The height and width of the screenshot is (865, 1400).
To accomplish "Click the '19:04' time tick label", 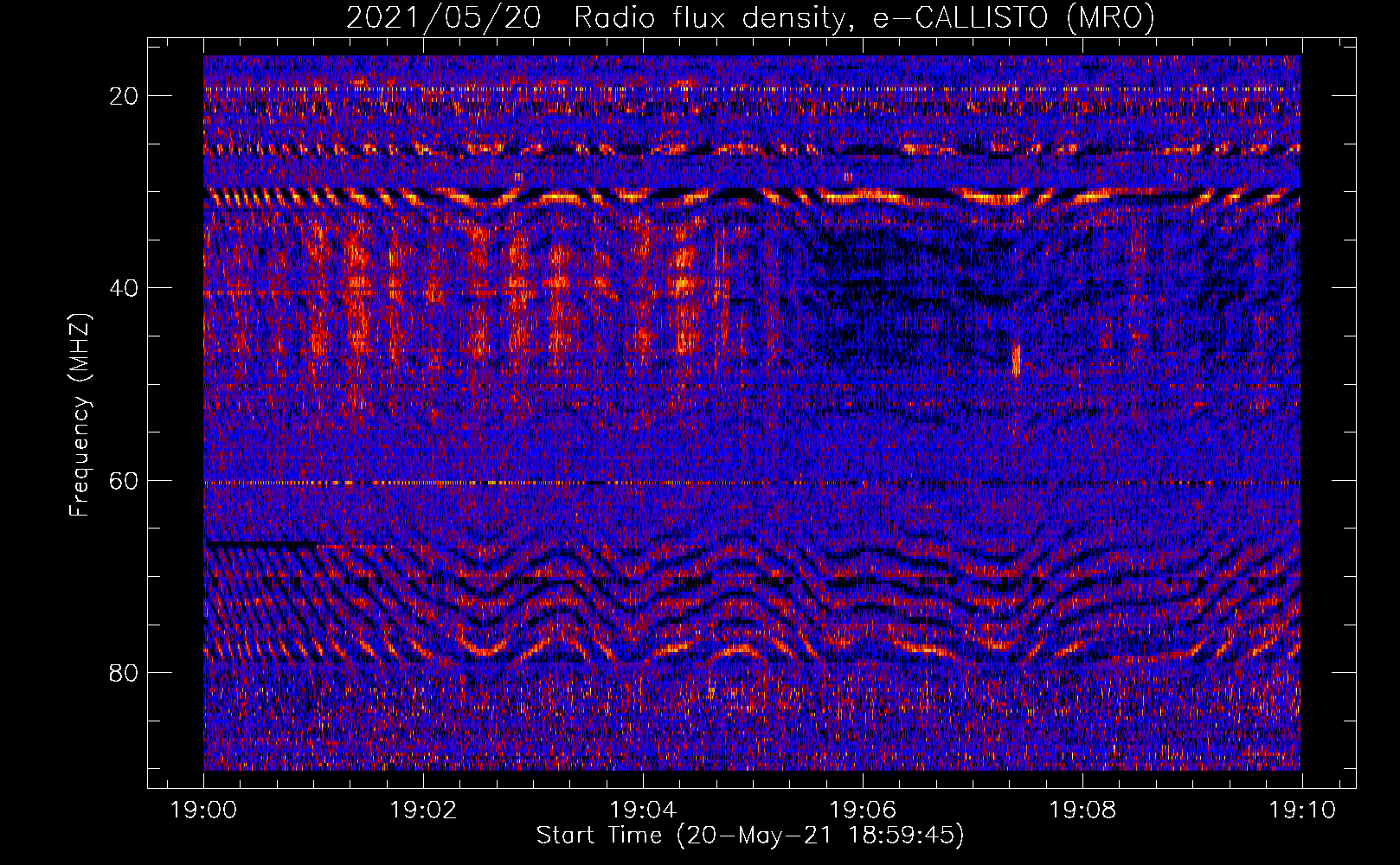I will 643,810.
